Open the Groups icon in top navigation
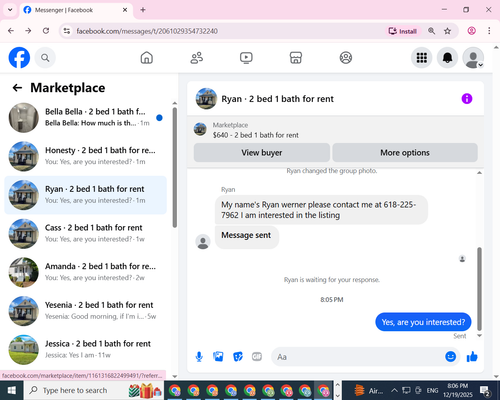Viewport: 500px width, 400px height. pyautogui.click(x=346, y=58)
